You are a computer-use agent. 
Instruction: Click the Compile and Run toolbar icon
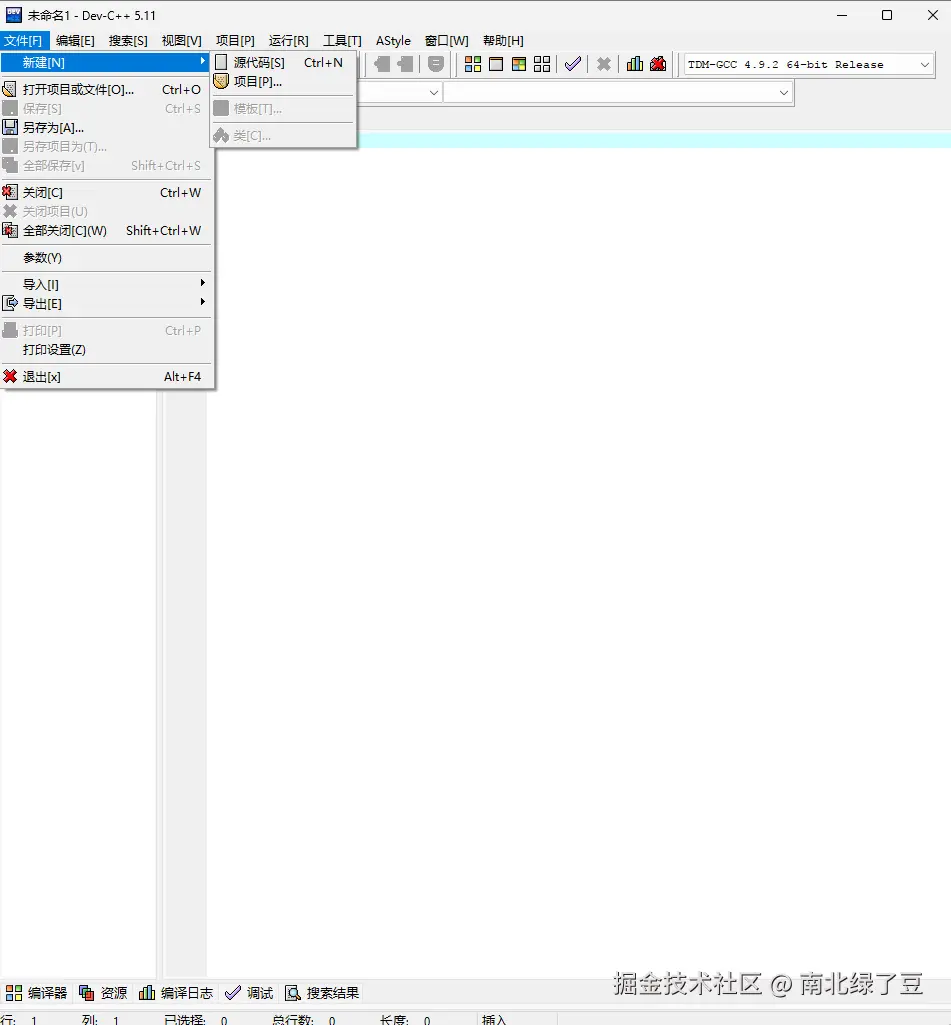(x=519, y=63)
